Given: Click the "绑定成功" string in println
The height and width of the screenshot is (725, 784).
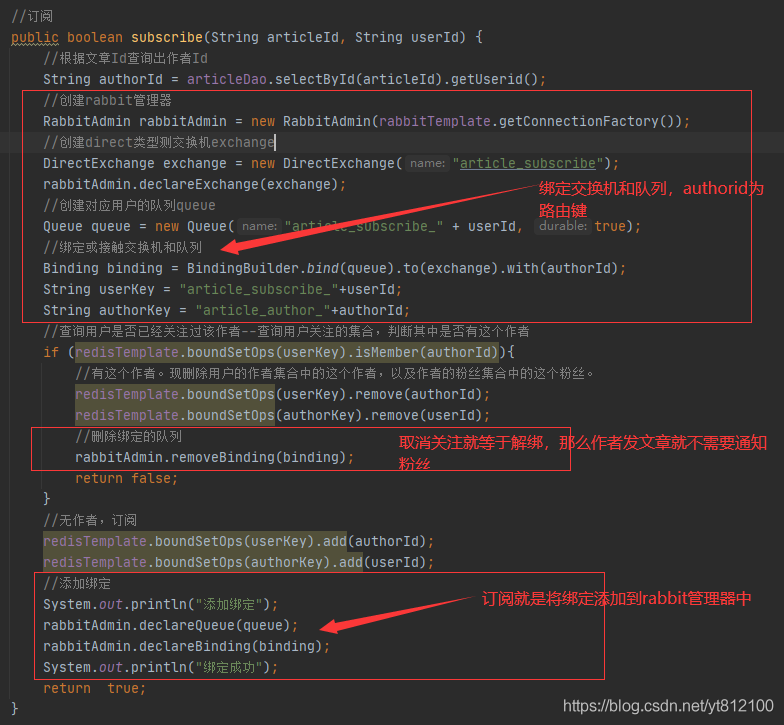Looking at the screenshot, I should (229, 668).
